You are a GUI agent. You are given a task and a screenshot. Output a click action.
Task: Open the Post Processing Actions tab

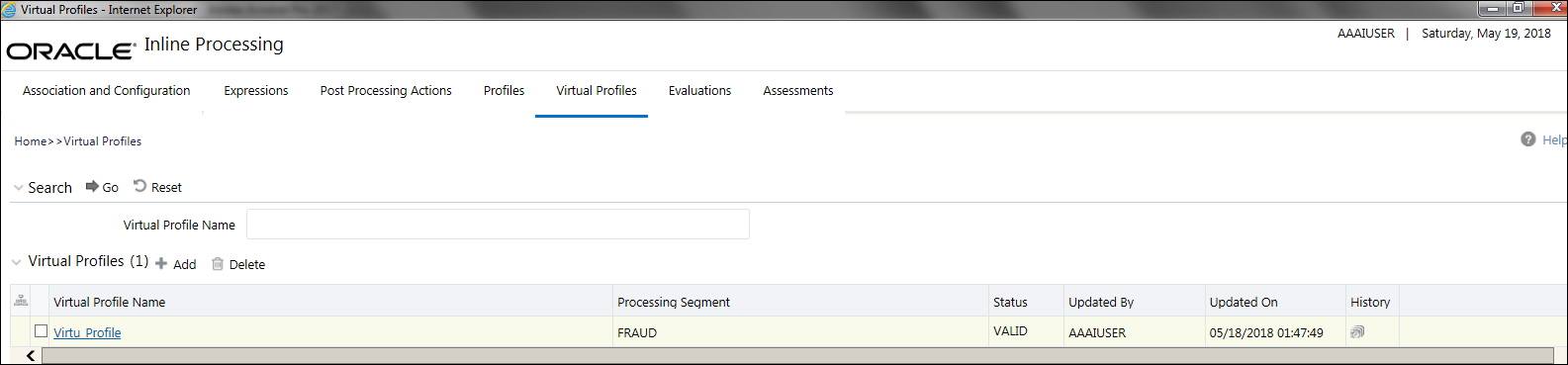[386, 90]
